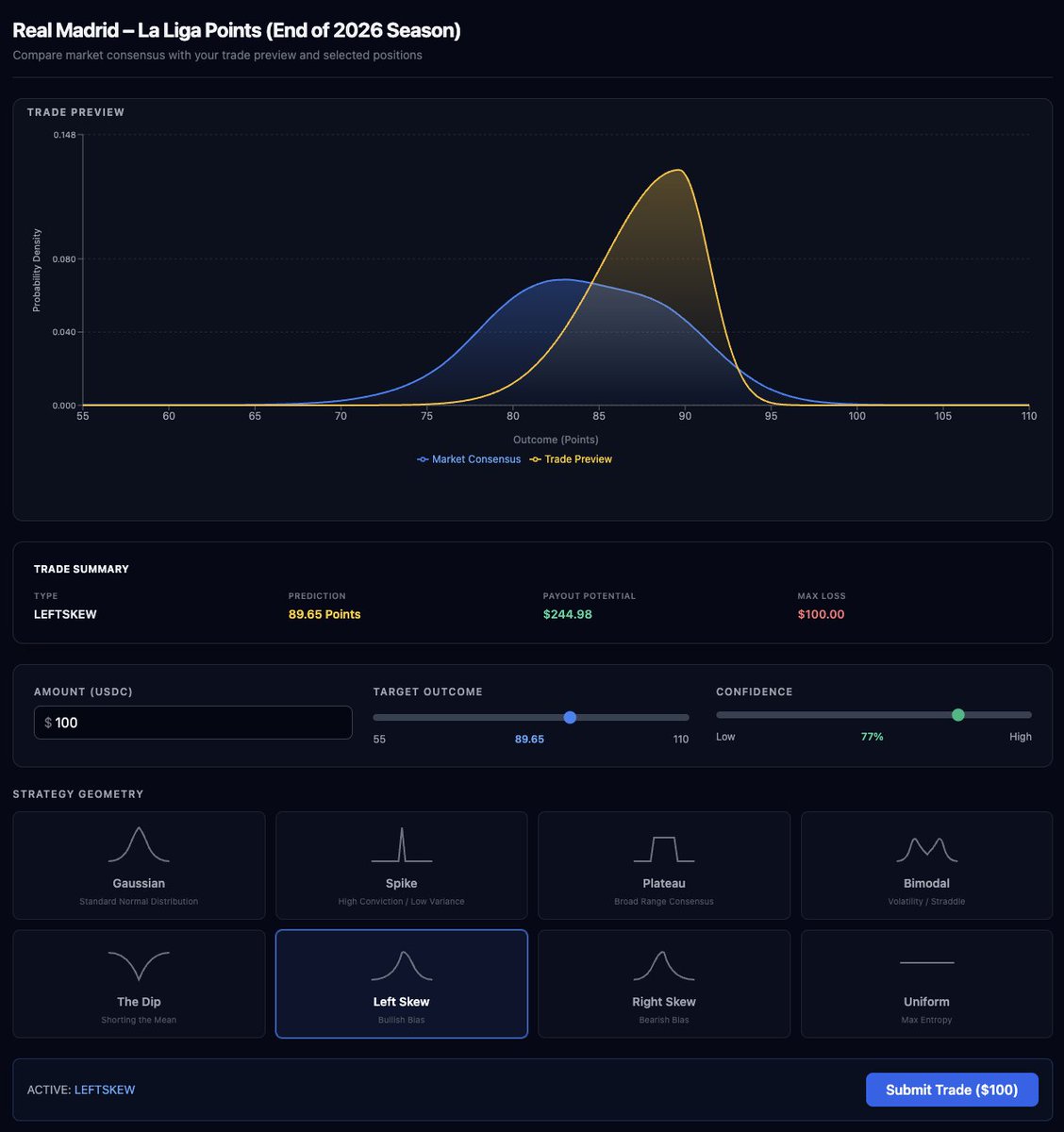
Task: Pick the Bimodal double-peak icon
Action: [926, 848]
